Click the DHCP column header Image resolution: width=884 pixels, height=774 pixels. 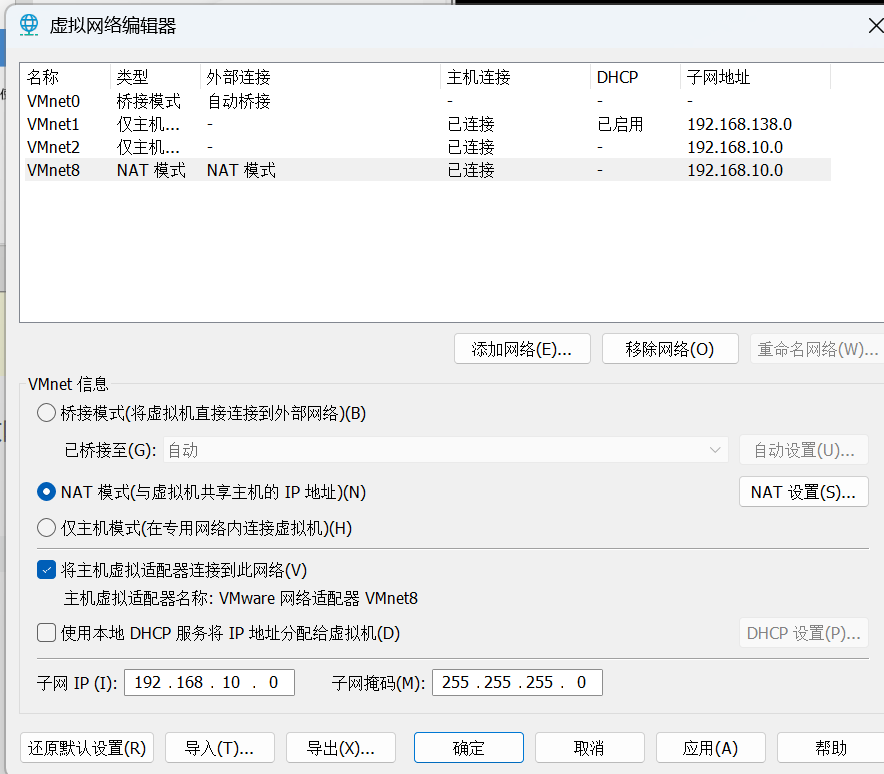[x=635, y=77]
